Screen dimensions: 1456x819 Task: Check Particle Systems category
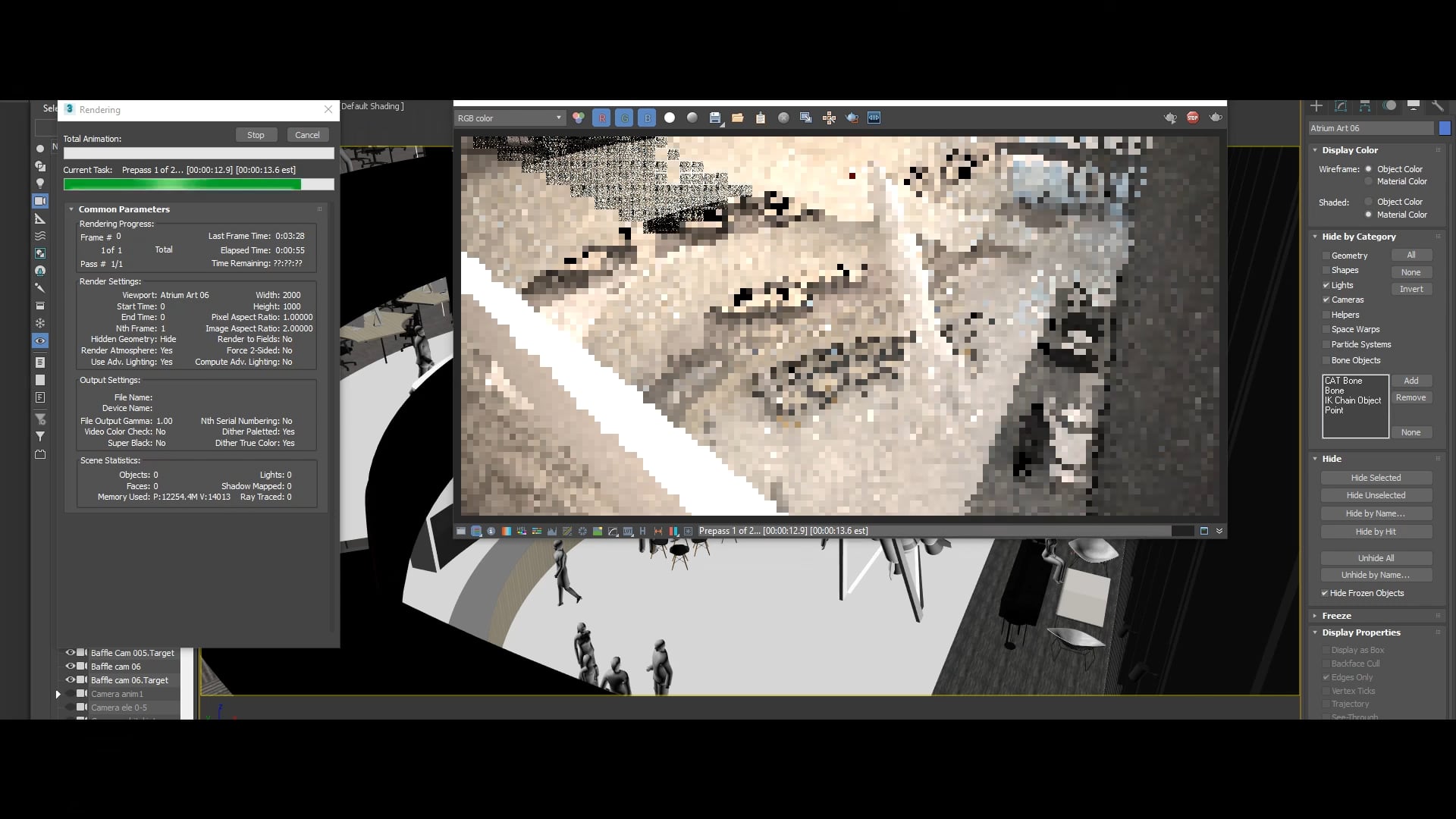[x=1326, y=344]
